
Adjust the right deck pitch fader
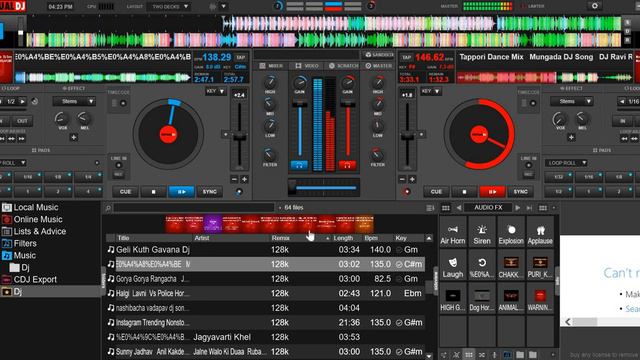407,136
